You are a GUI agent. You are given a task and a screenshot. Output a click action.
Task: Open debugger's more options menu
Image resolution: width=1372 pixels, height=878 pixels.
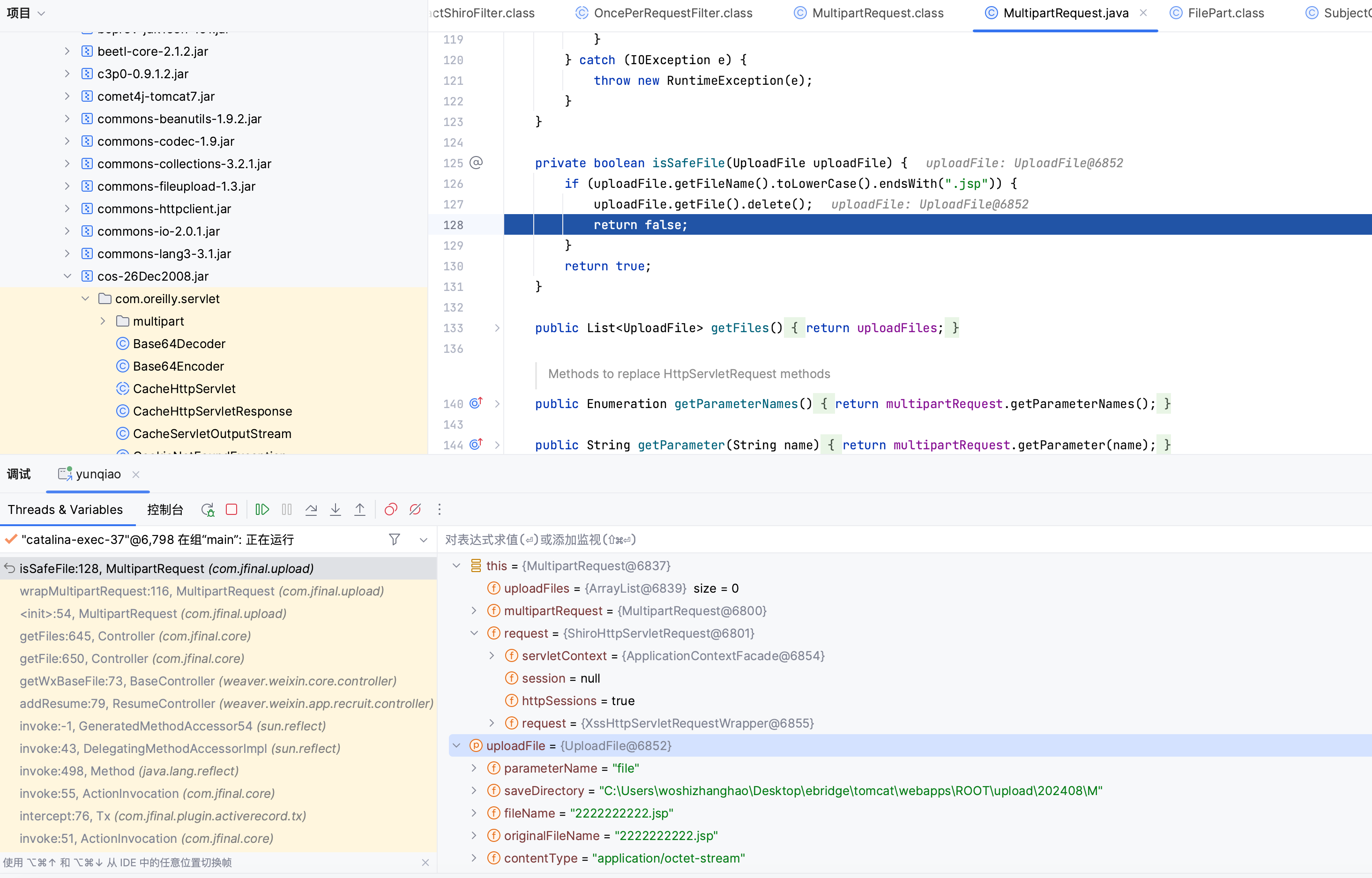point(439,510)
